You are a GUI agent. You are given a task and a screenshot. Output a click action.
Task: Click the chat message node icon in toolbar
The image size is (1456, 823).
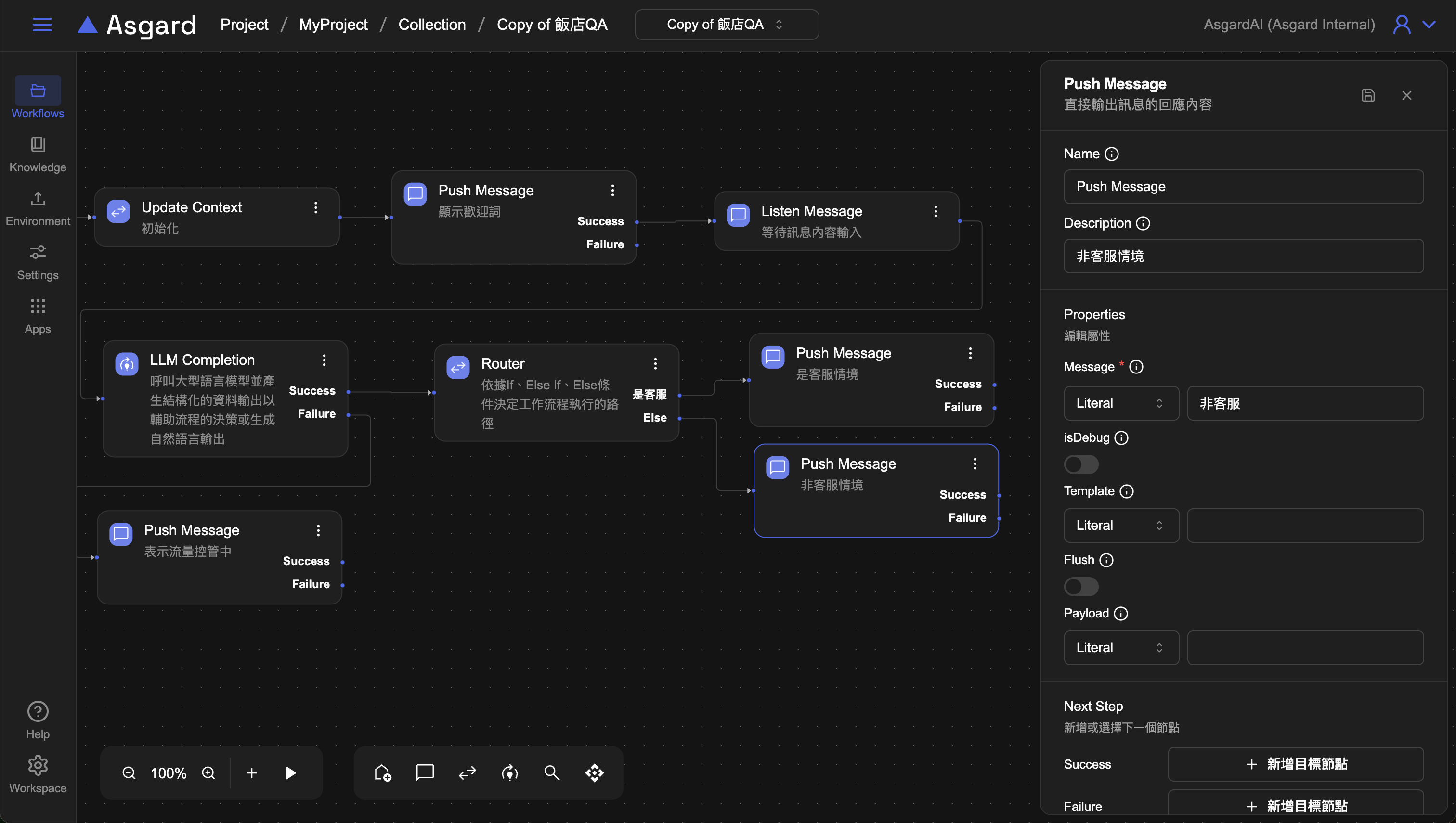point(425,772)
